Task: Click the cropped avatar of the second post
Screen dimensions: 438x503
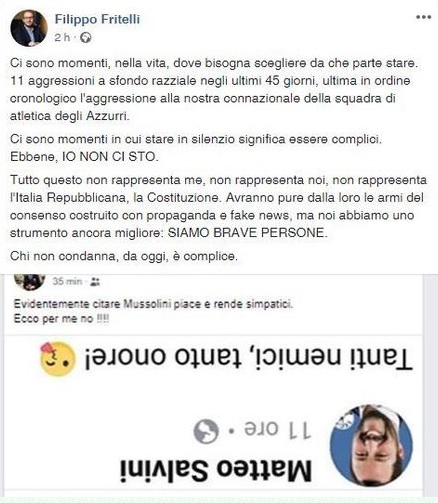Action: tap(30, 282)
